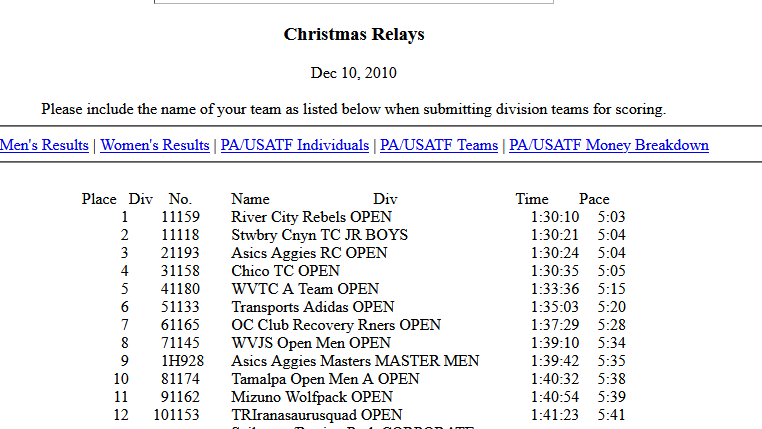Screen dimensions: 762x429
Task: Click the Asics Aggies RC OPEN entry
Action: [x=309, y=253]
